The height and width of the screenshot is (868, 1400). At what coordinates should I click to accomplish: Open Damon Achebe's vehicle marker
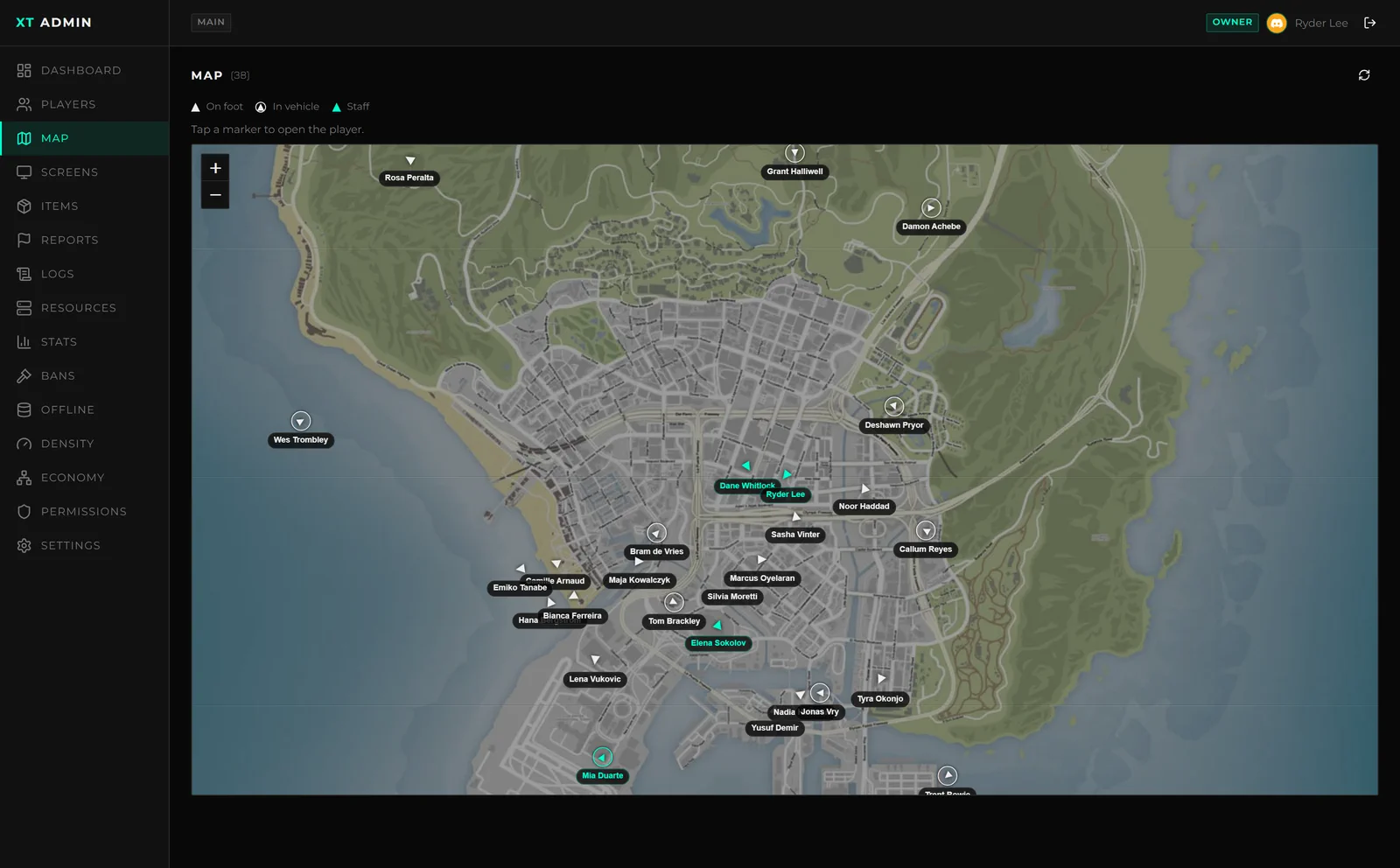coord(931,208)
